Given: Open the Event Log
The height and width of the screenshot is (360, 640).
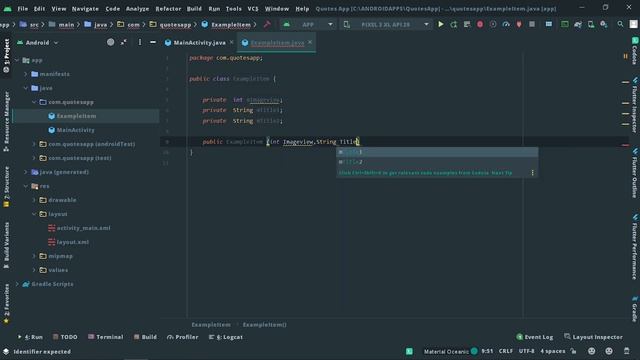Looking at the screenshot, I should (x=535, y=337).
